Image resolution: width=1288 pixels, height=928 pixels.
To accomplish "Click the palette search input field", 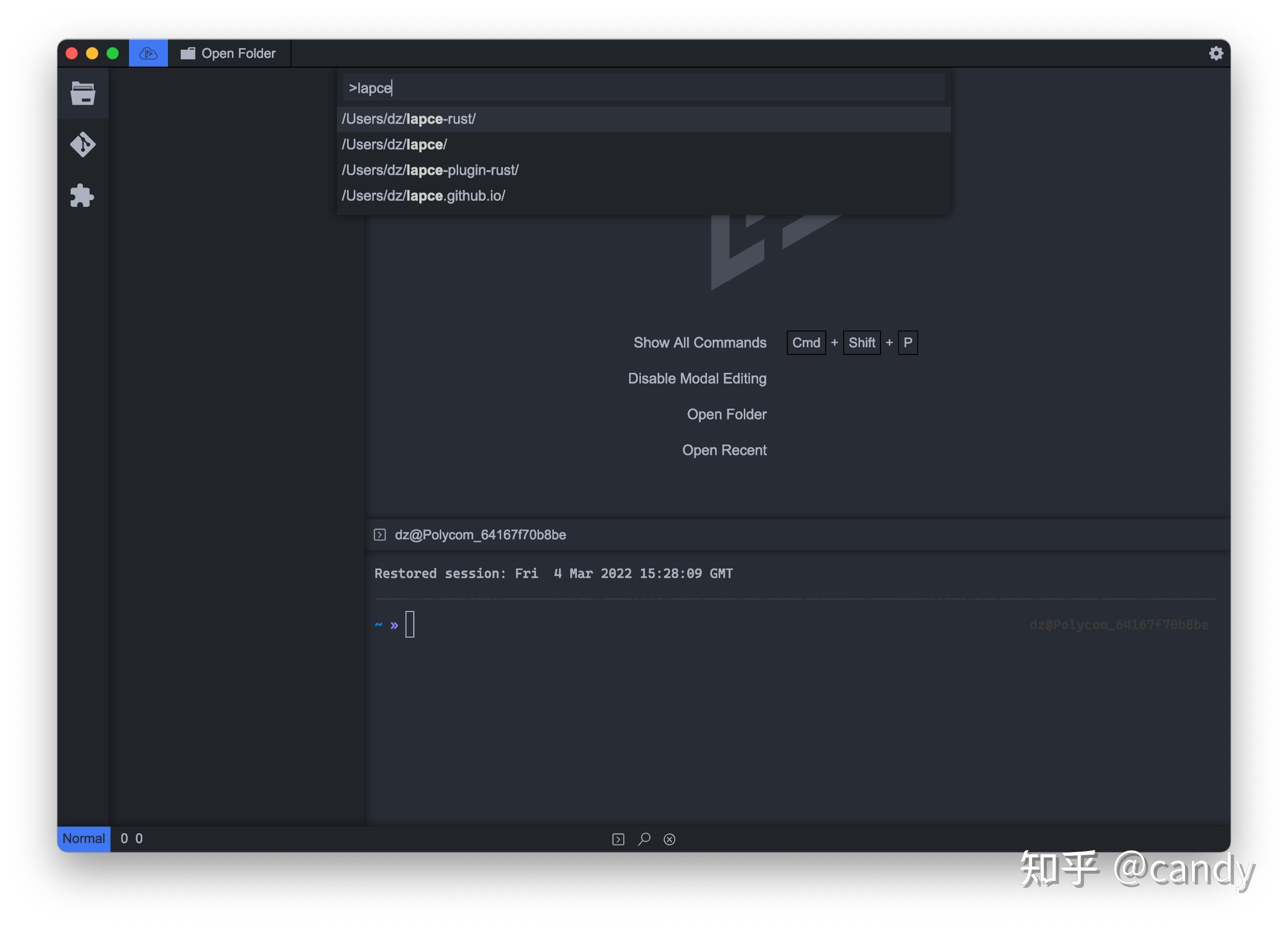I will [643, 88].
